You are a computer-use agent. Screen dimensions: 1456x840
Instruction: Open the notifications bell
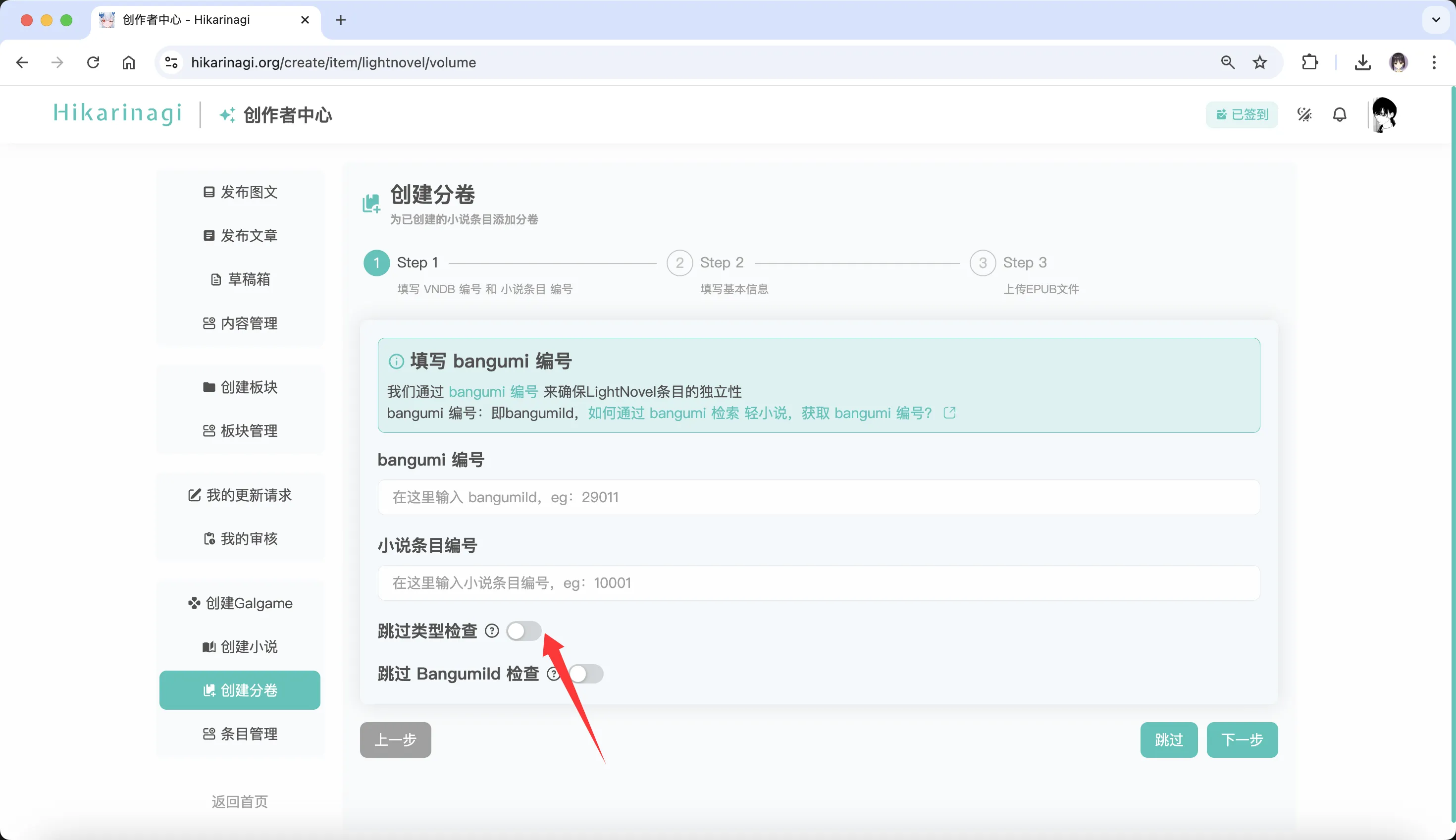[1340, 115]
